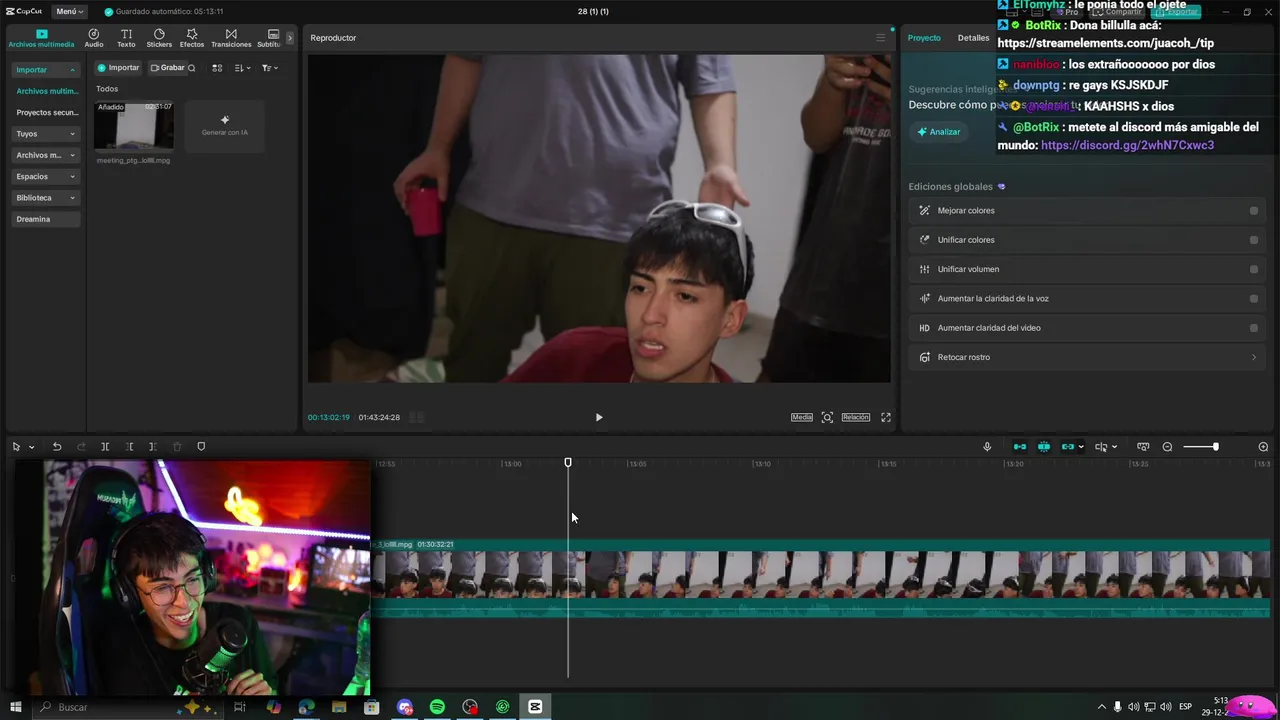Switch to the Detalles tab
This screenshot has height=720, width=1280.
point(973,38)
